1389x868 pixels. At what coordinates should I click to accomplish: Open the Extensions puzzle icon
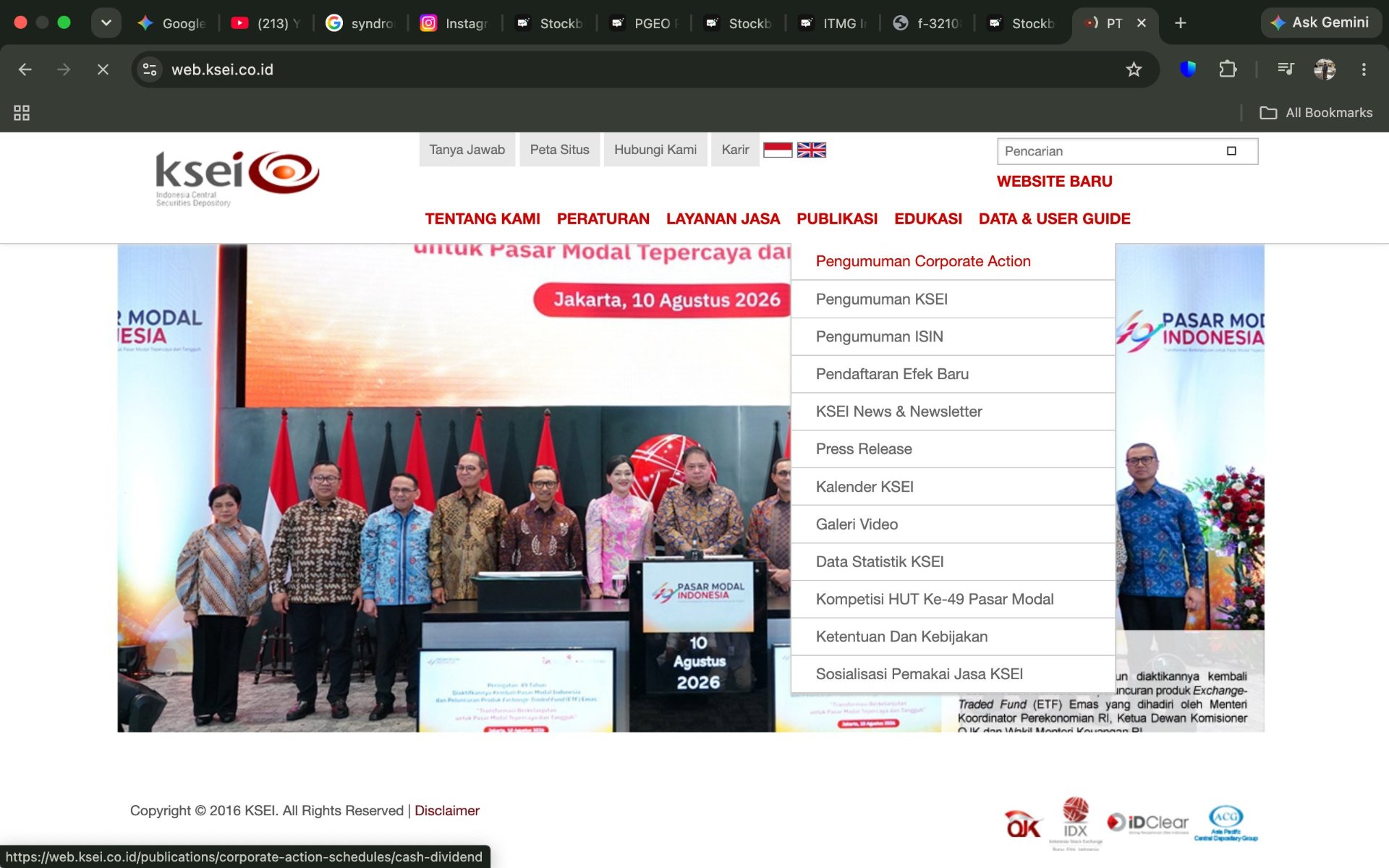[x=1228, y=69]
